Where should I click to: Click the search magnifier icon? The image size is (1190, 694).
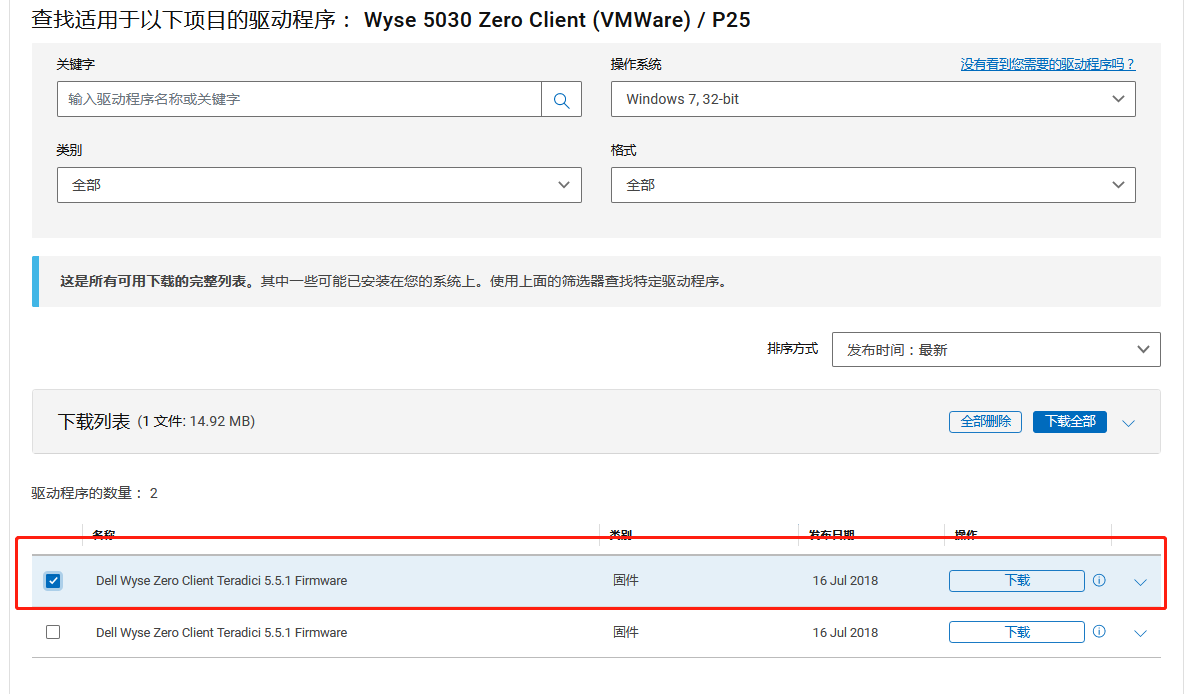point(561,98)
